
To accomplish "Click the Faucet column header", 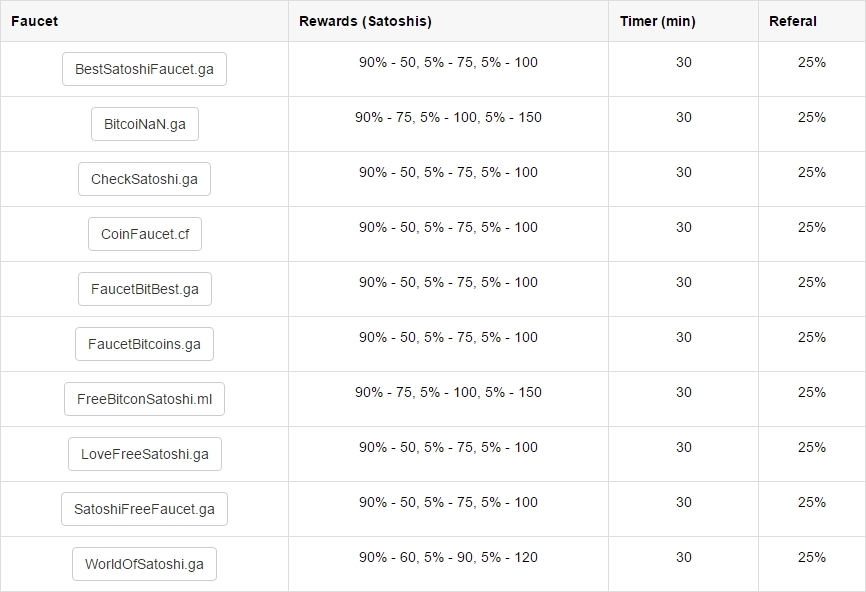I will (34, 21).
